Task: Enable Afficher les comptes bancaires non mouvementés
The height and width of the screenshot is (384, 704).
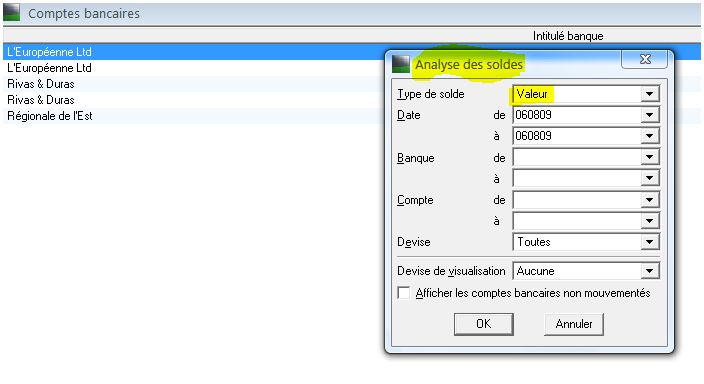Action: tap(404, 293)
